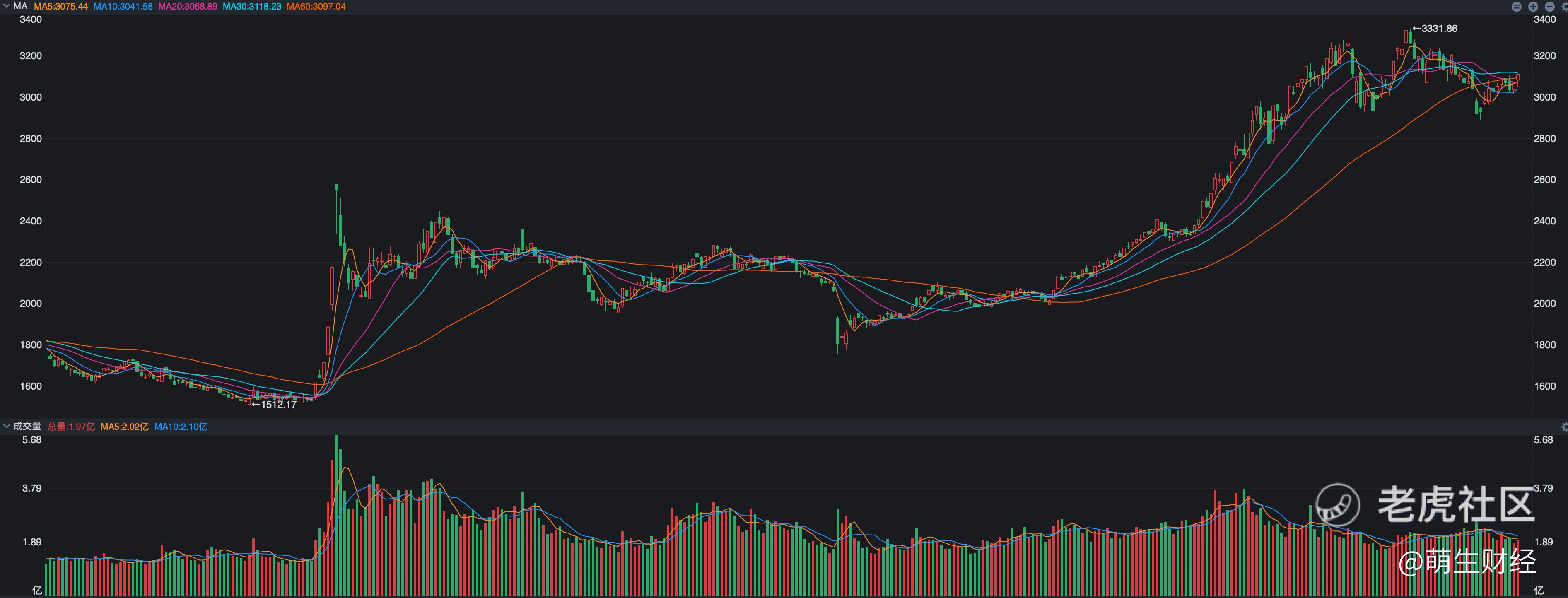Viewport: 1568px width, 598px height.
Task: Click the 总量 total volume label
Action: pos(71,427)
